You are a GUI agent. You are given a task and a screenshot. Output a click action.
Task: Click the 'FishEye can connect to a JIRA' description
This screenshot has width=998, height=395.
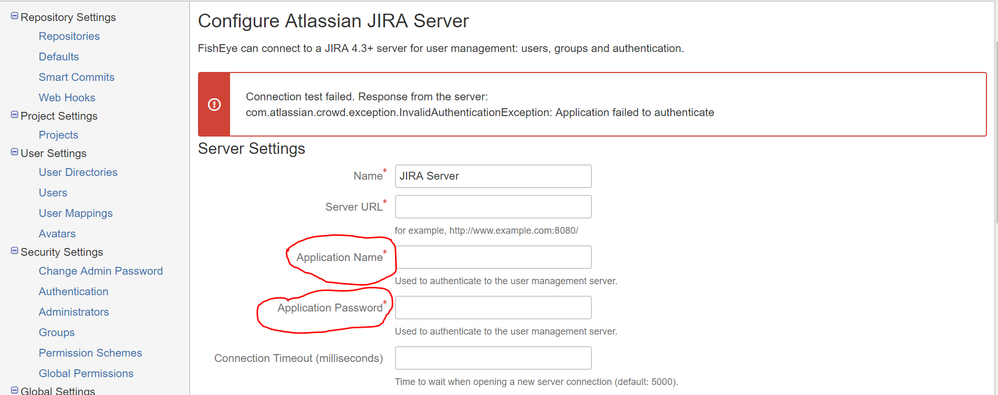click(x=441, y=48)
